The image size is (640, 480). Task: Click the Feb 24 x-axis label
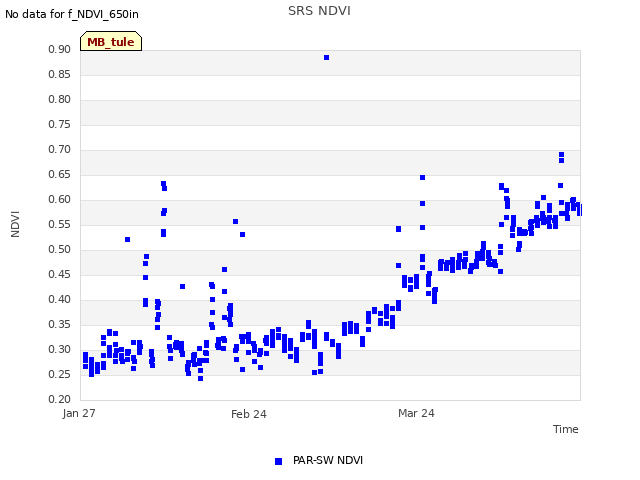click(249, 414)
